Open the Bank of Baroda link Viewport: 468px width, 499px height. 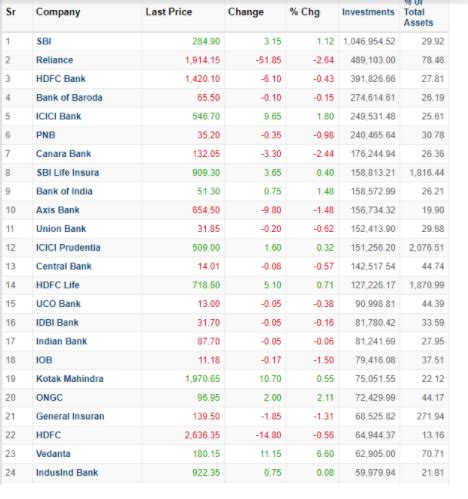(69, 98)
